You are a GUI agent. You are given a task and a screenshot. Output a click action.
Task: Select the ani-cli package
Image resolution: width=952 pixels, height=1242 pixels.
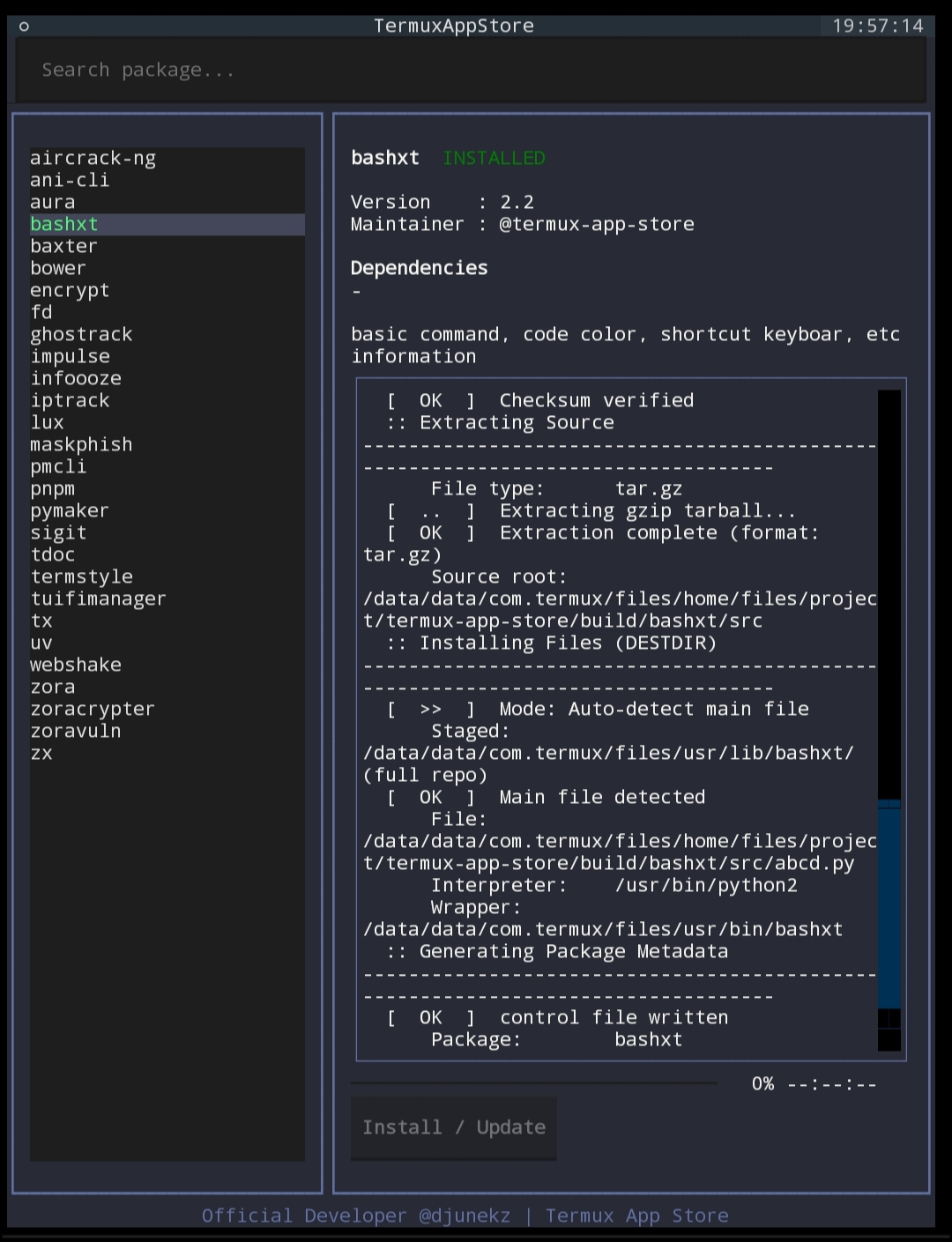point(70,180)
